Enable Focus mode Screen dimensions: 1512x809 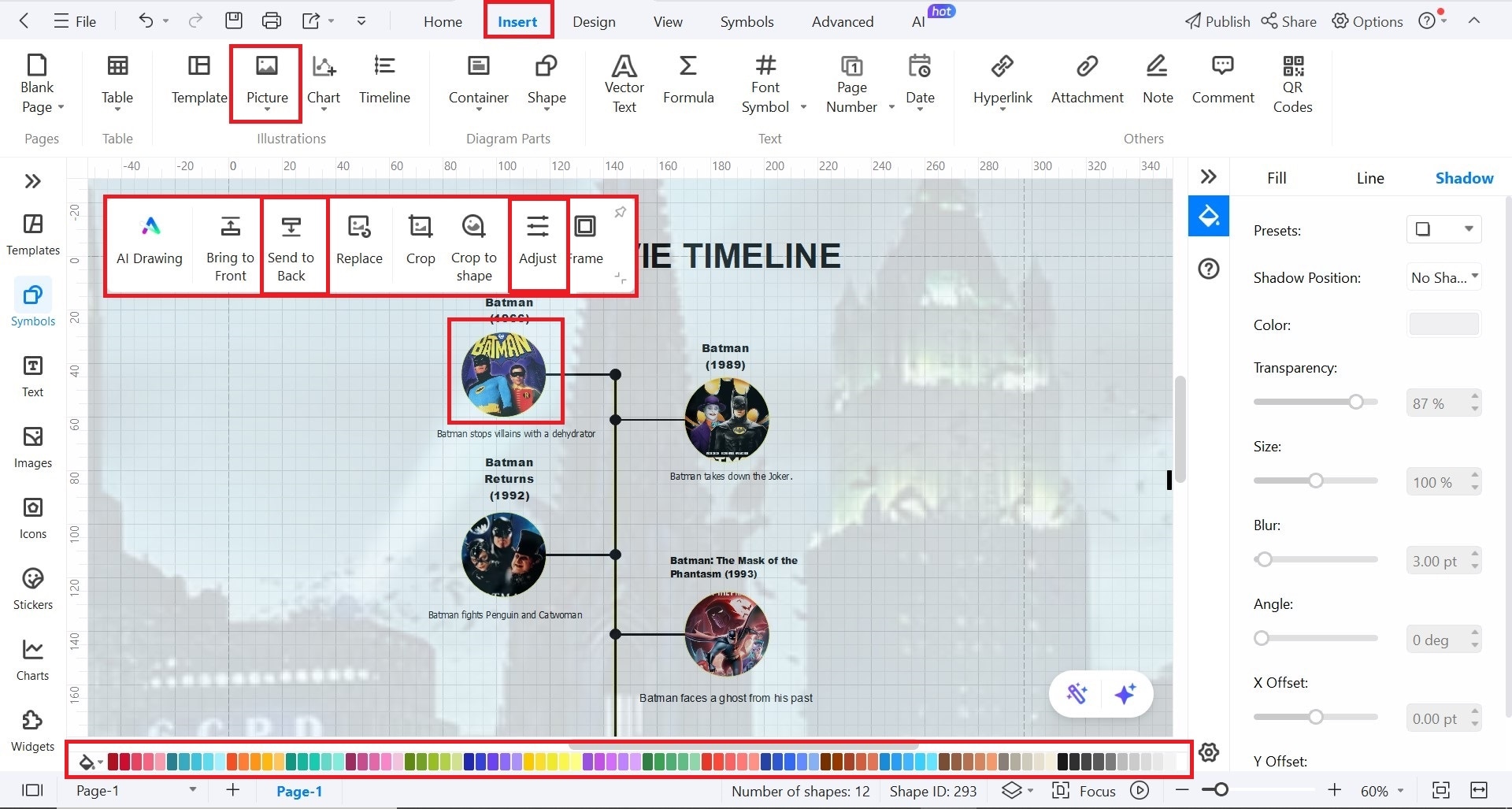(x=1084, y=791)
